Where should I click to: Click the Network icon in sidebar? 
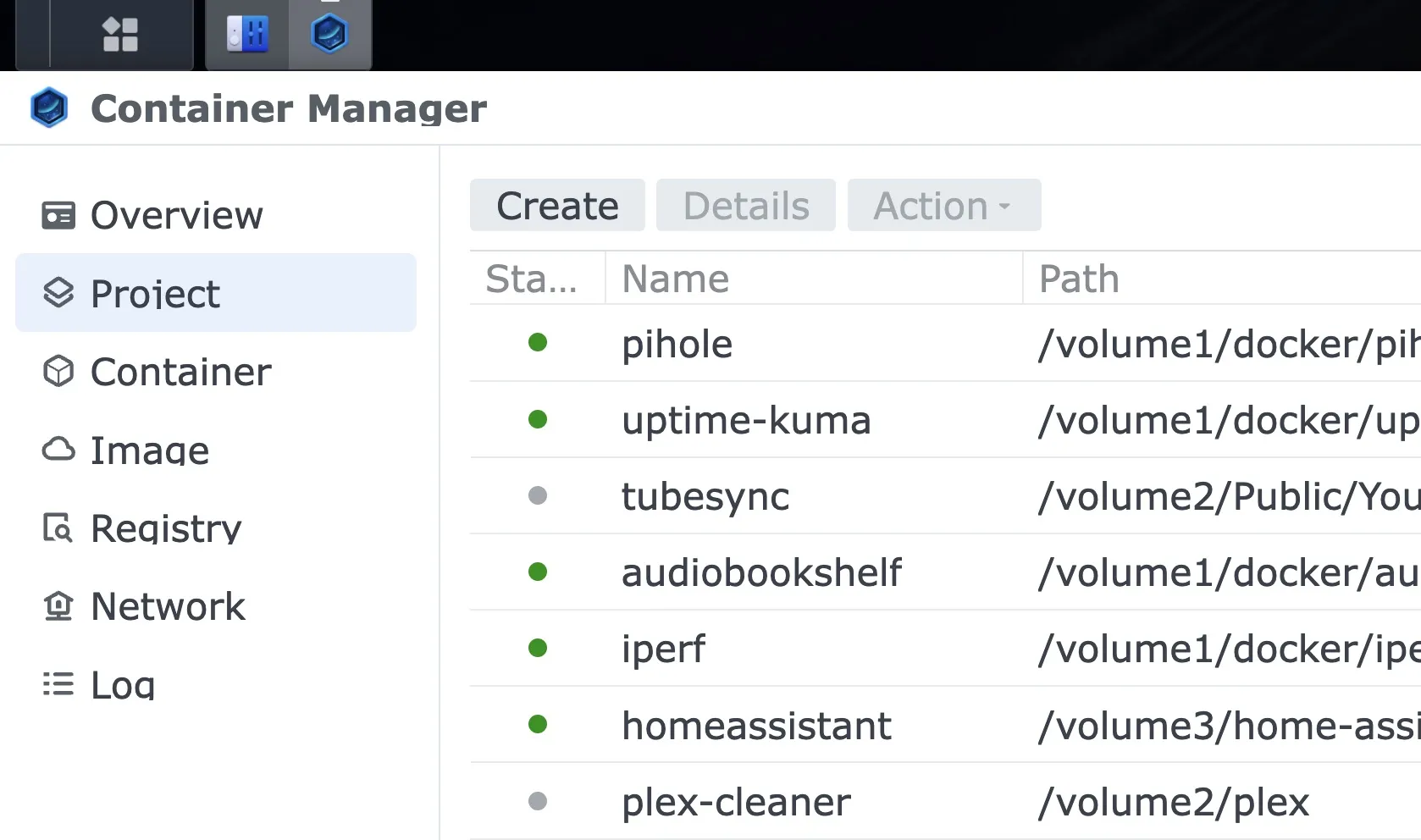(58, 605)
